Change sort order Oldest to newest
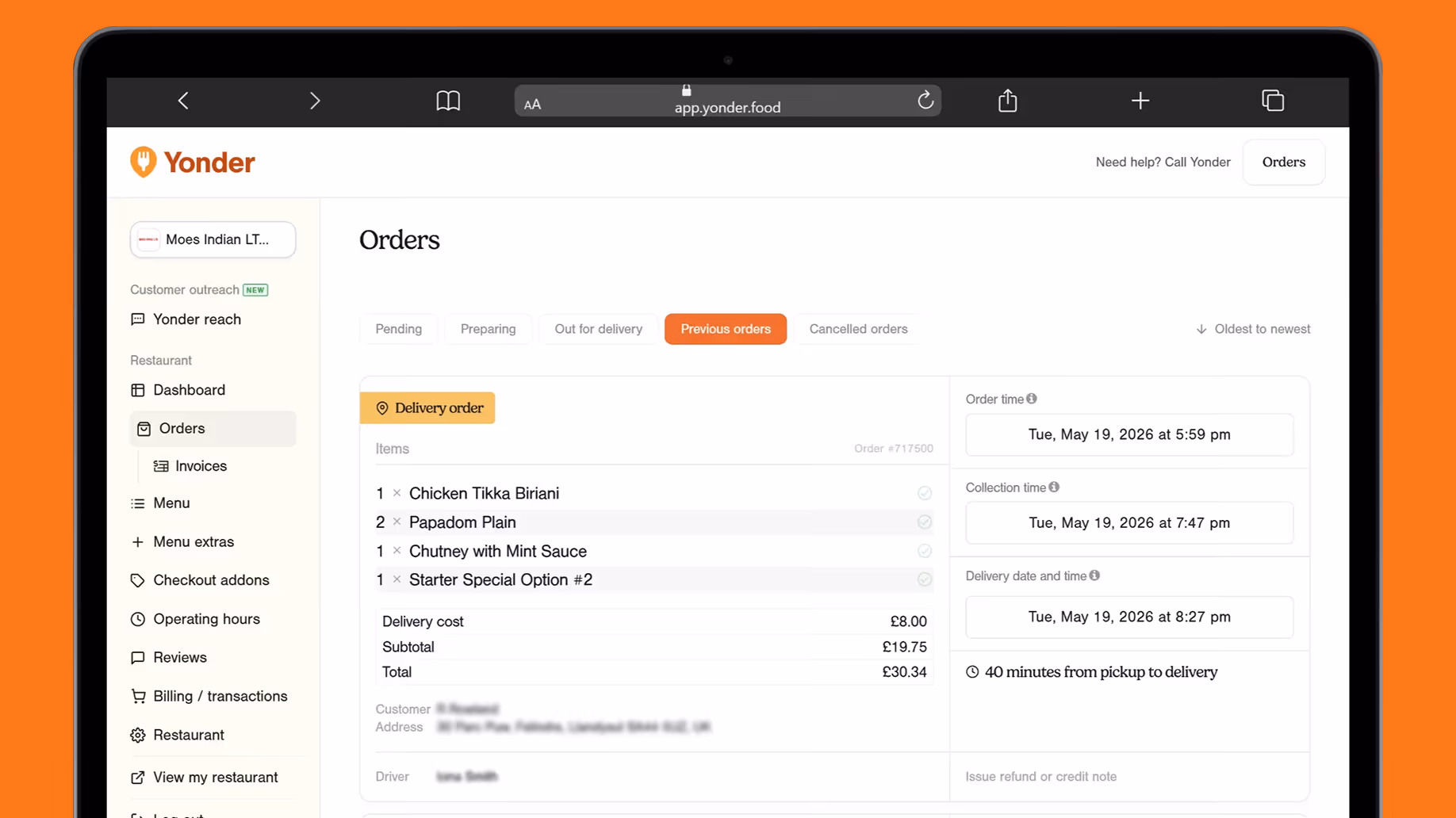The image size is (1456, 818). [x=1253, y=329]
